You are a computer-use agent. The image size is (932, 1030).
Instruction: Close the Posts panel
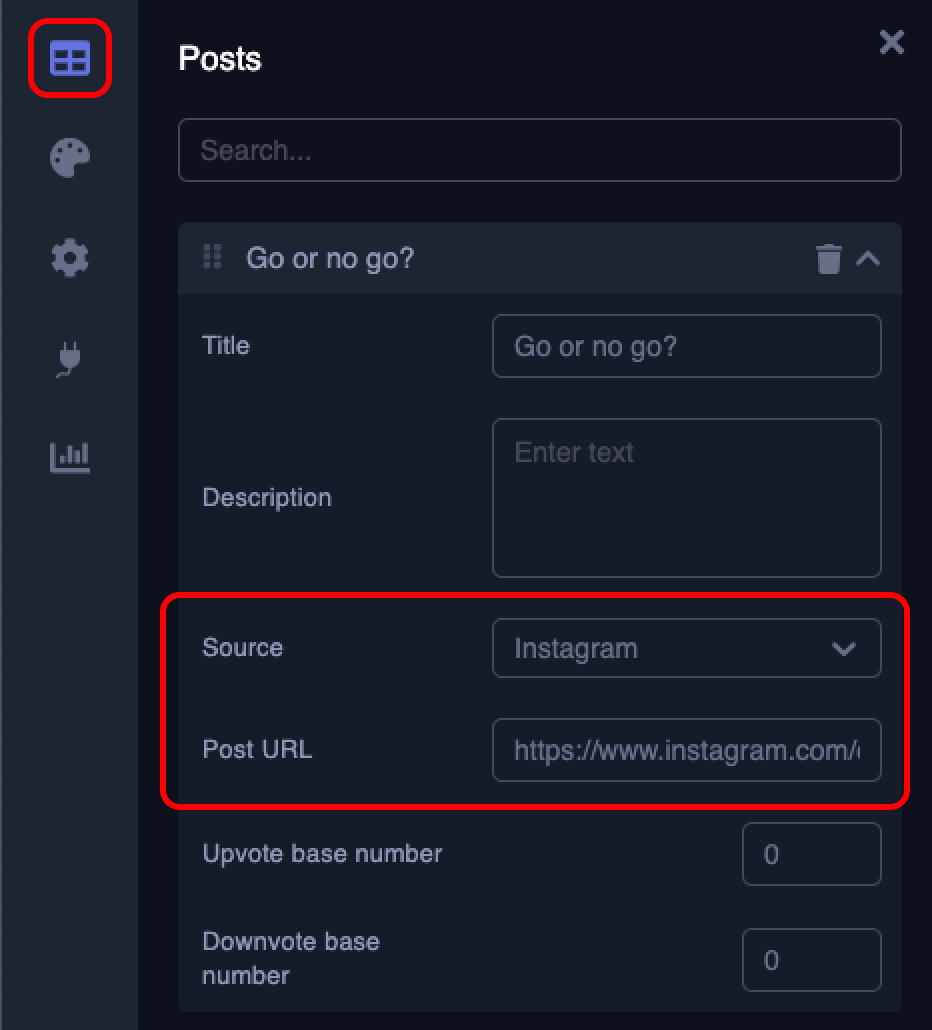[x=891, y=42]
